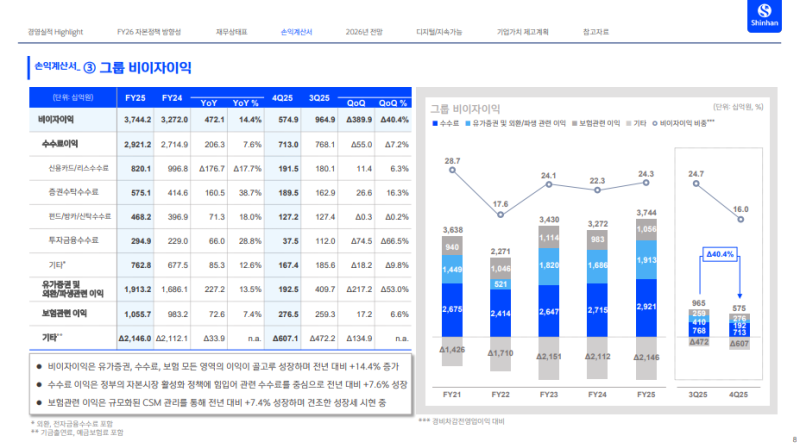Select the 손익계산서 tab
800x448 pixels.
coord(297,32)
